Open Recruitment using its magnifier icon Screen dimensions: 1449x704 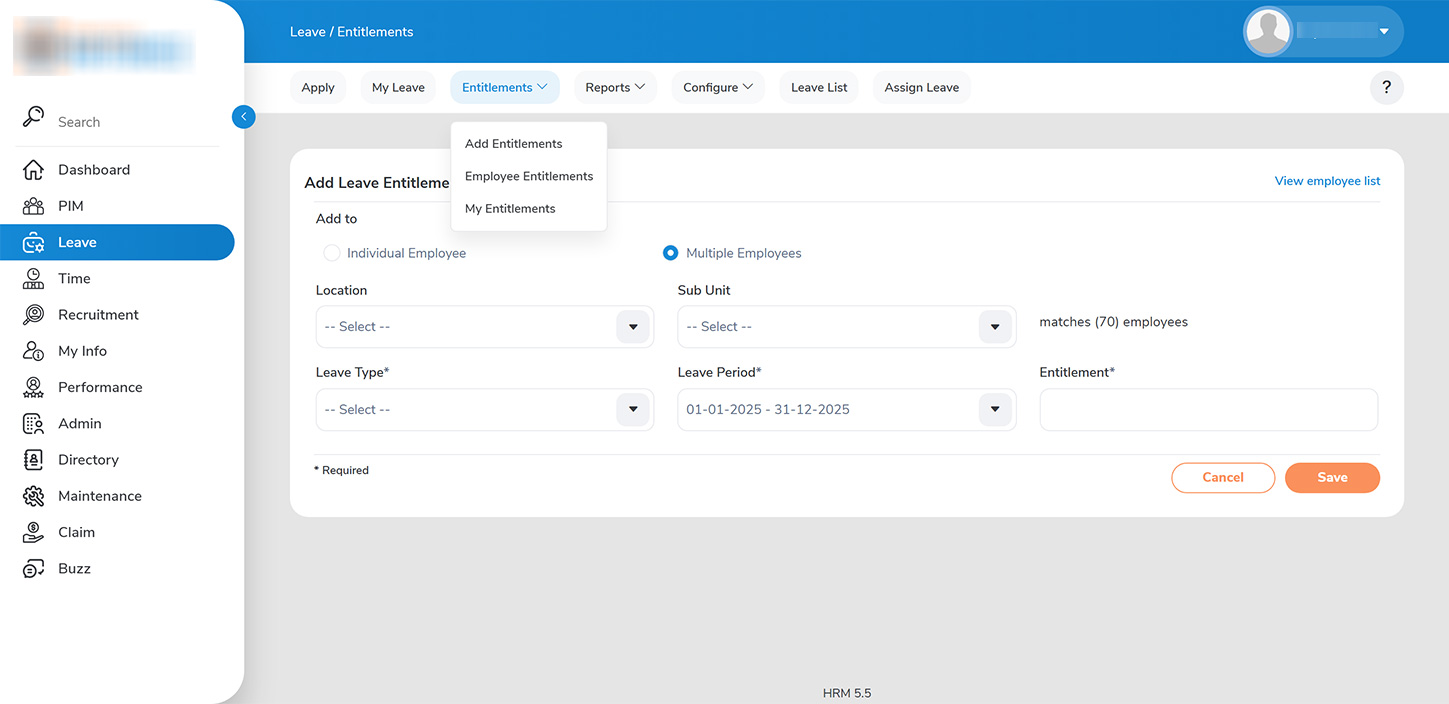[33, 315]
